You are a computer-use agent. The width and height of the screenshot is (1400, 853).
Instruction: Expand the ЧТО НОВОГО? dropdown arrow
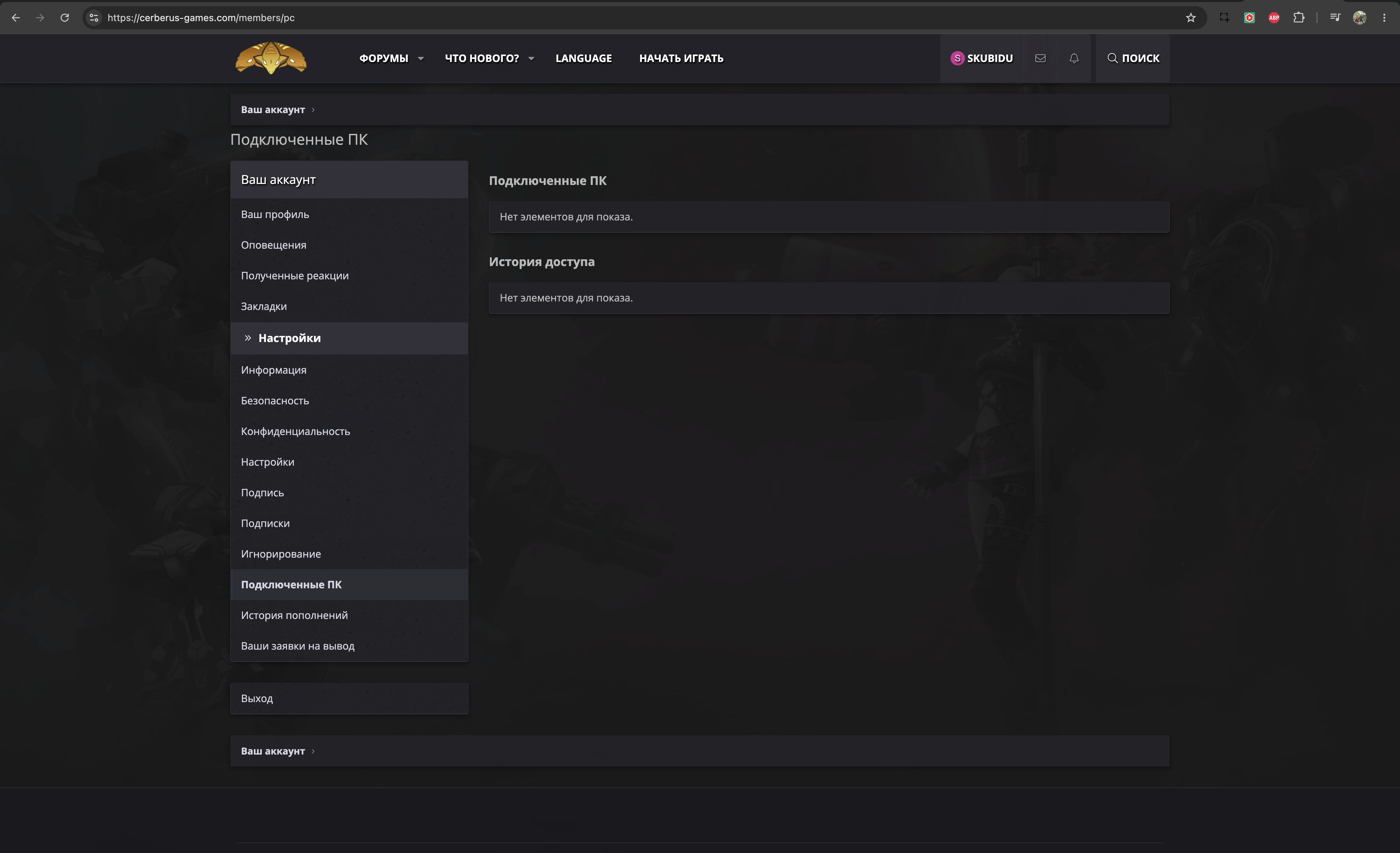[531, 59]
